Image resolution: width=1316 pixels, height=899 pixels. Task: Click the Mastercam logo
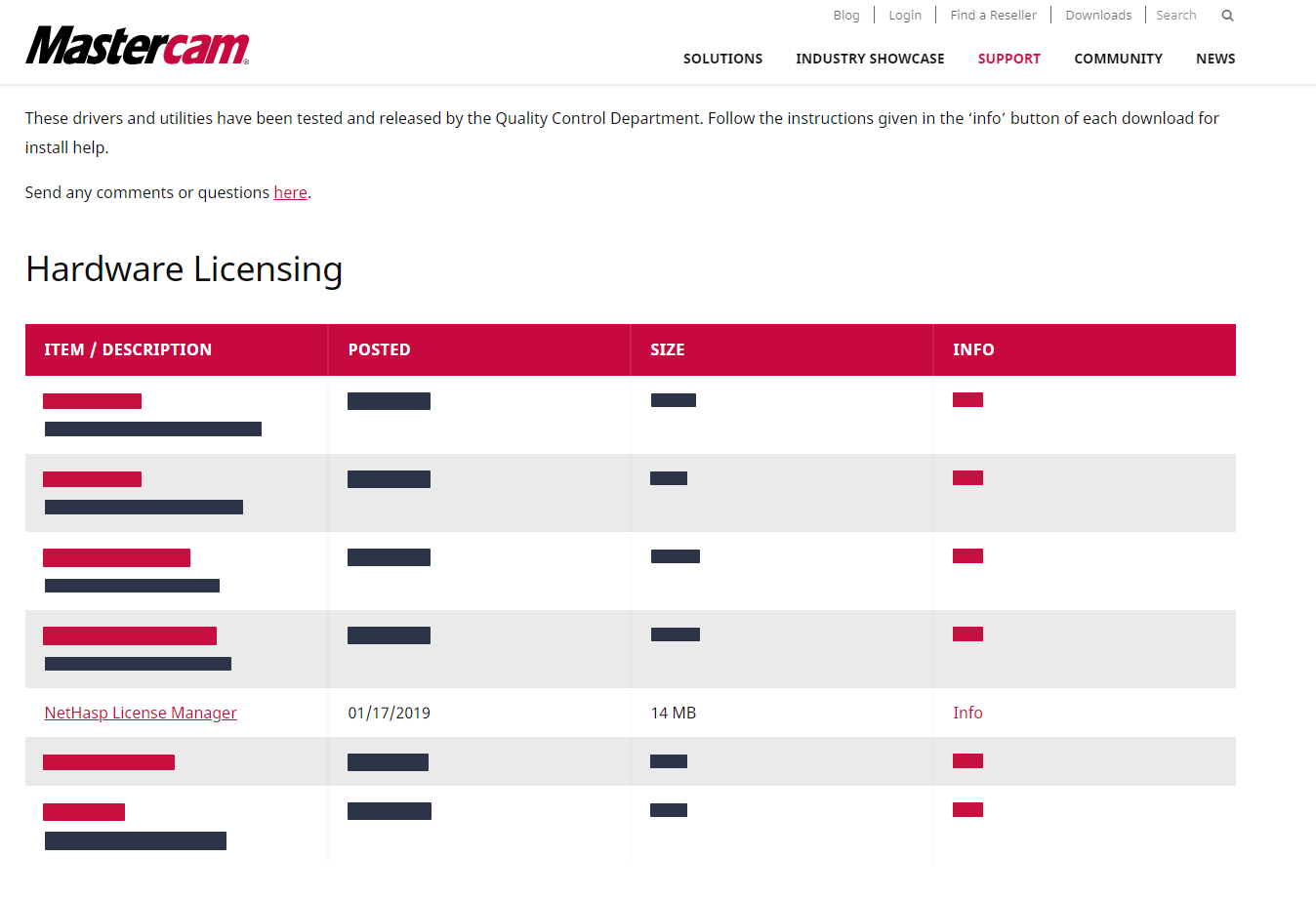pyautogui.click(x=137, y=45)
